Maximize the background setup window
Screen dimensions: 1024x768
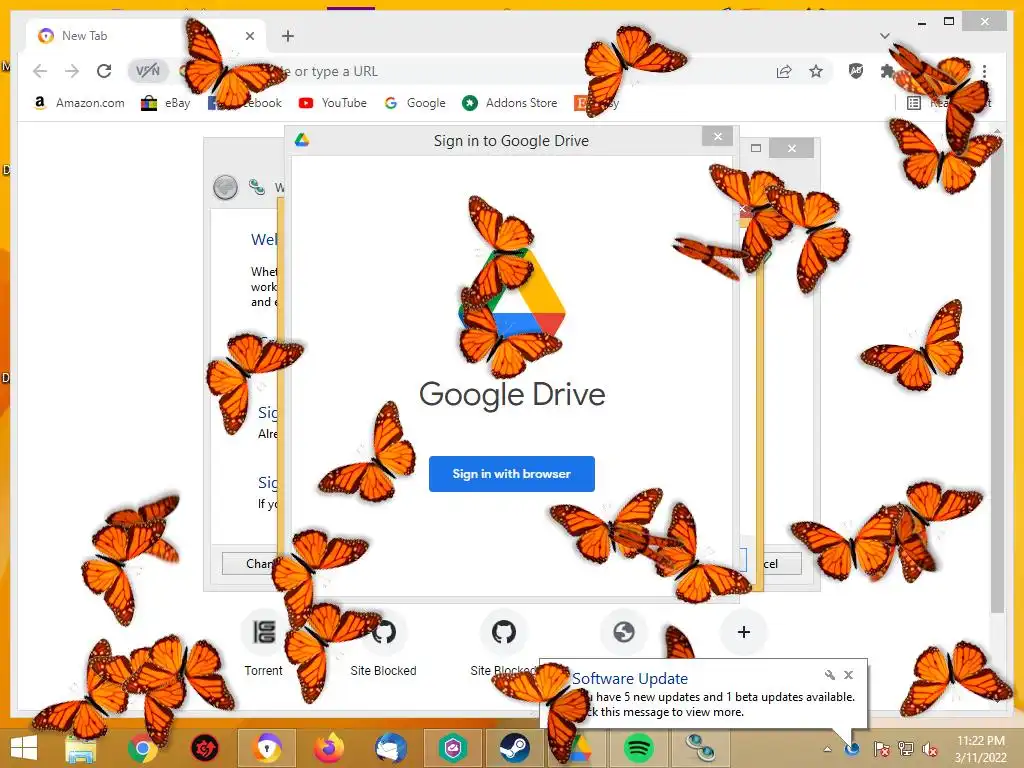tap(756, 148)
